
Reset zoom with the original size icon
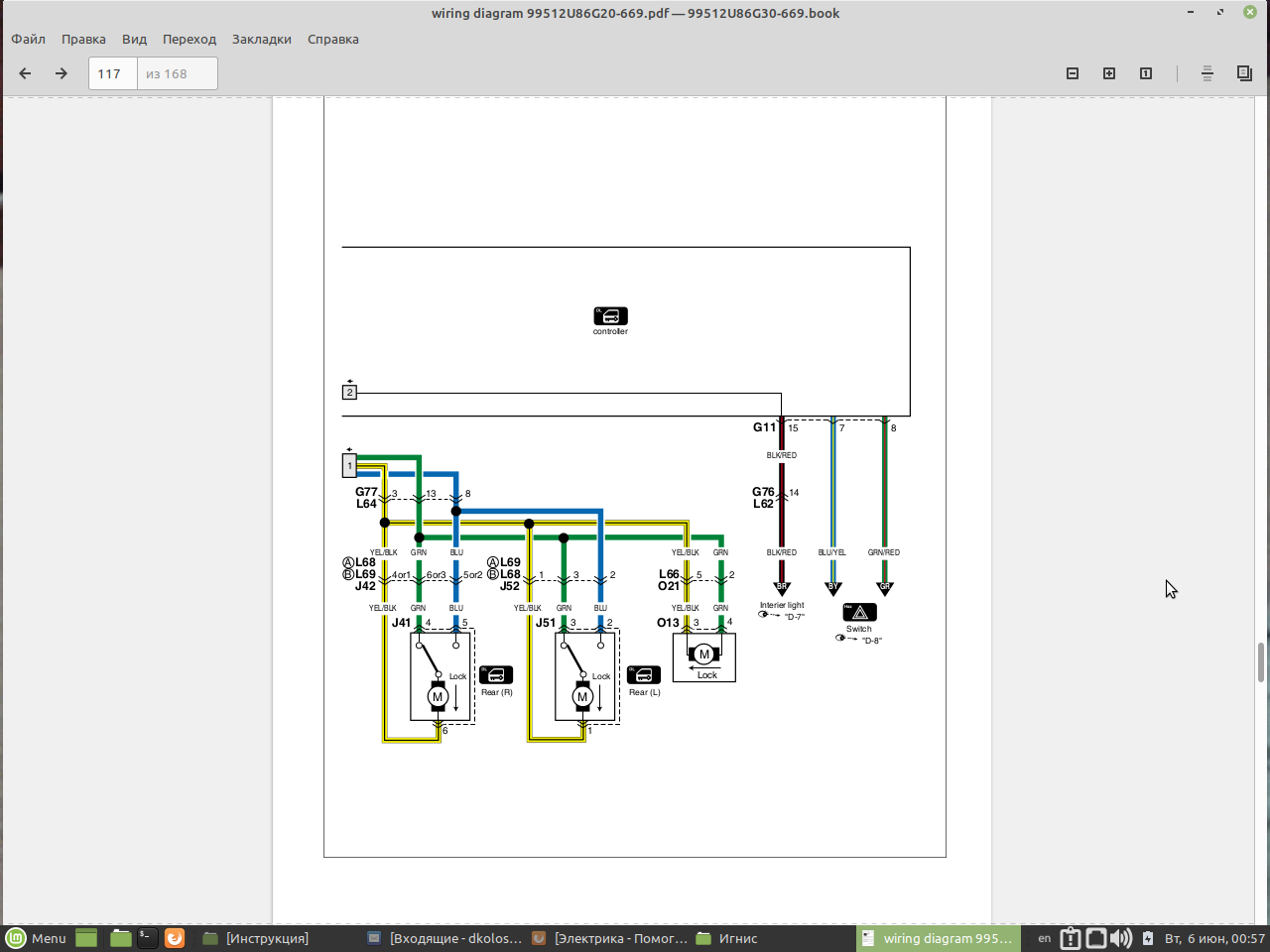[1146, 73]
